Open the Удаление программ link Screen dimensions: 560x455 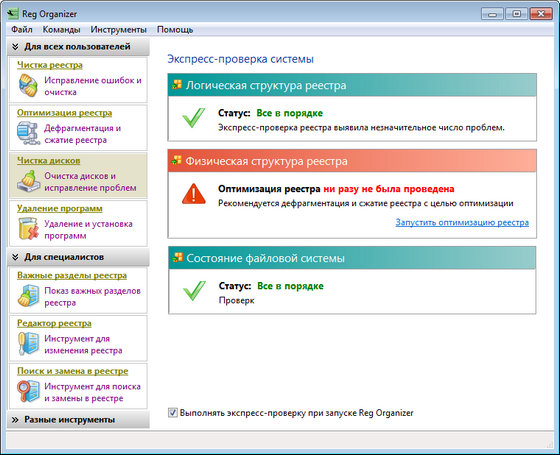click(60, 208)
